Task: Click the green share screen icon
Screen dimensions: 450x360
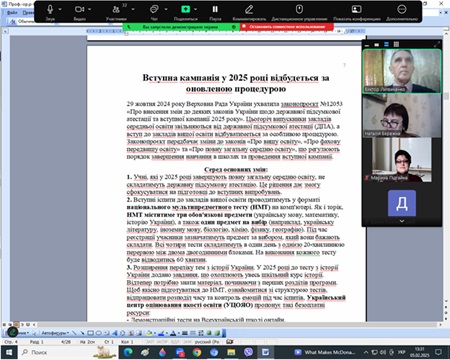Action: tap(186, 9)
